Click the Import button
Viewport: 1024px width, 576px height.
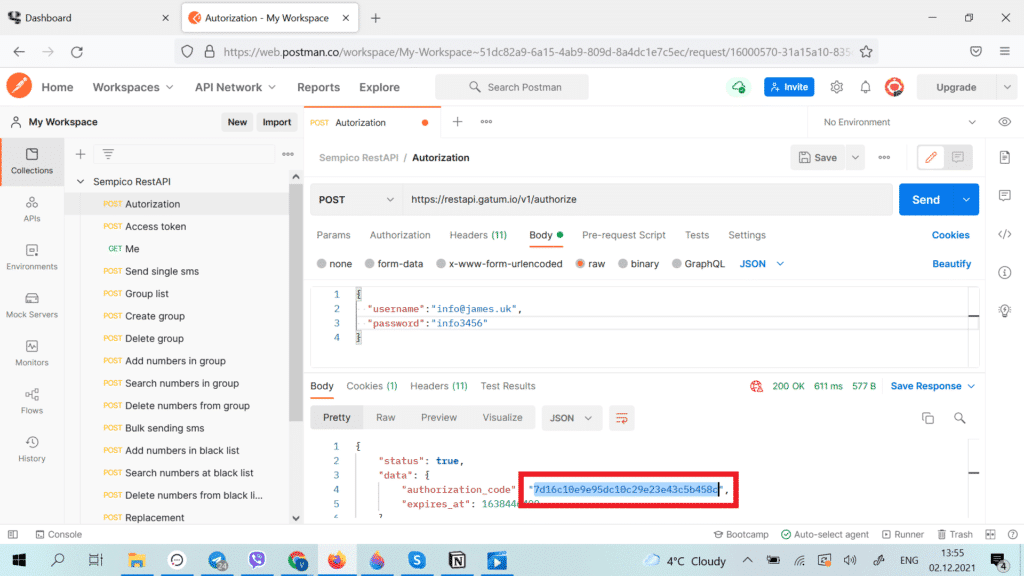[x=276, y=122]
